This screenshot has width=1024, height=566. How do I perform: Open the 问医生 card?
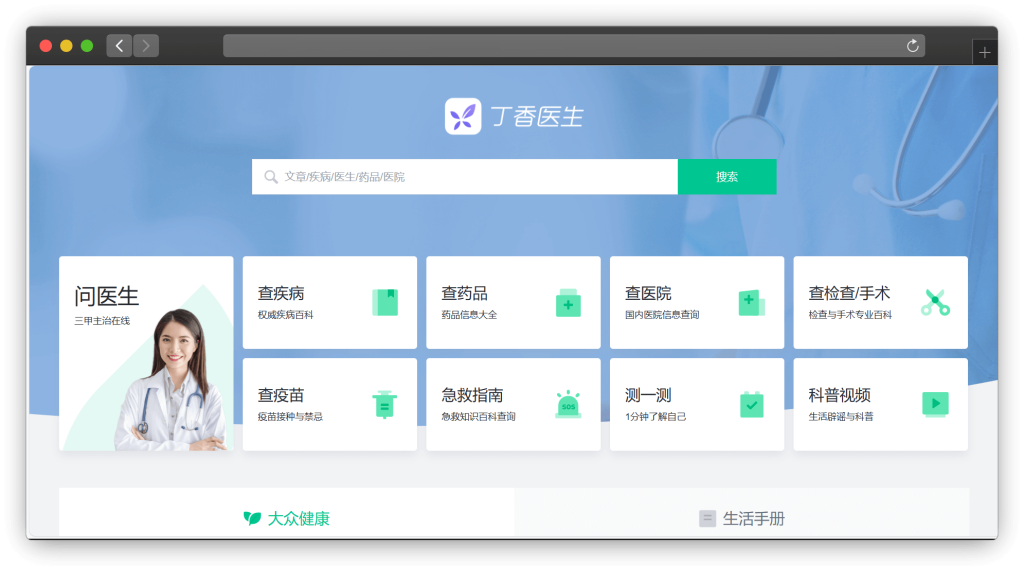tap(146, 353)
